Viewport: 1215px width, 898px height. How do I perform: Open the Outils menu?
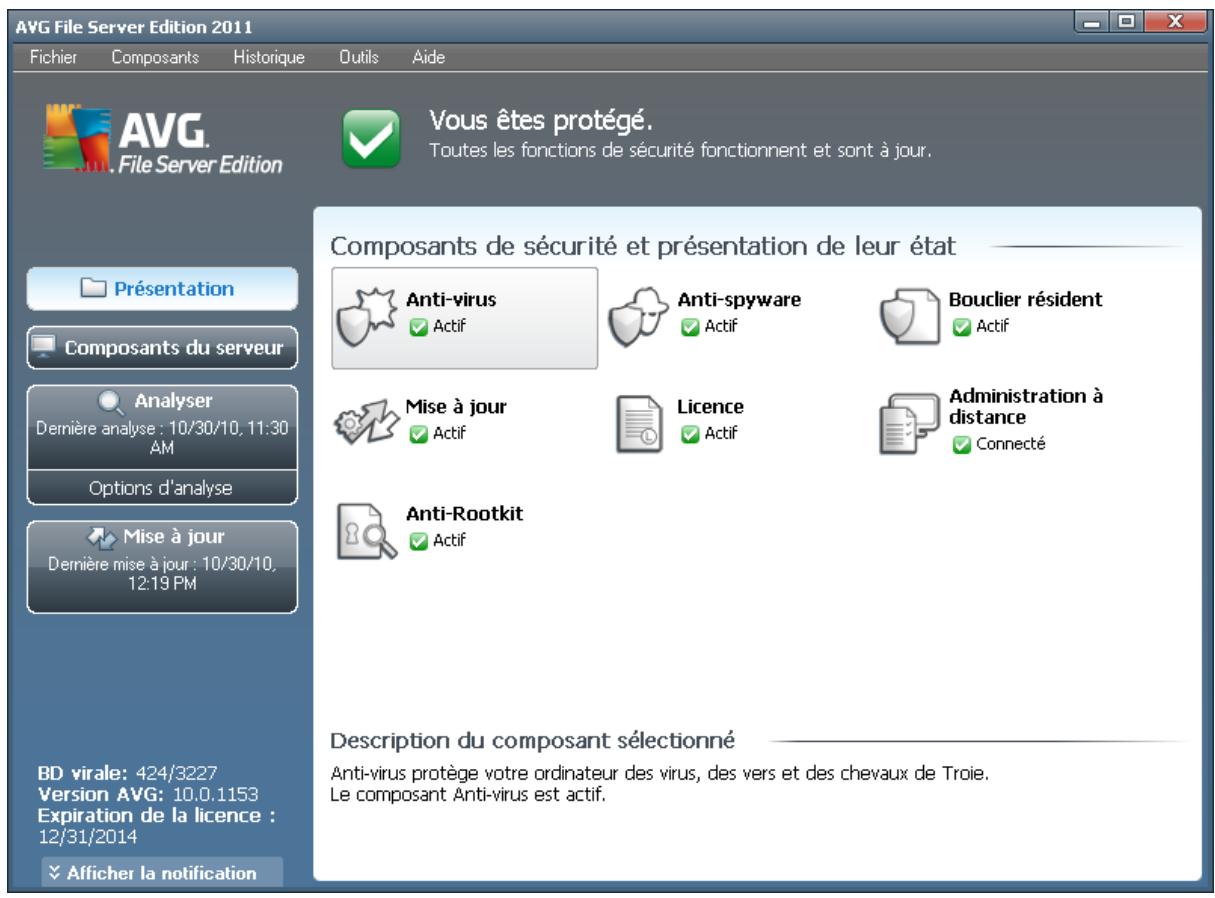point(359,58)
